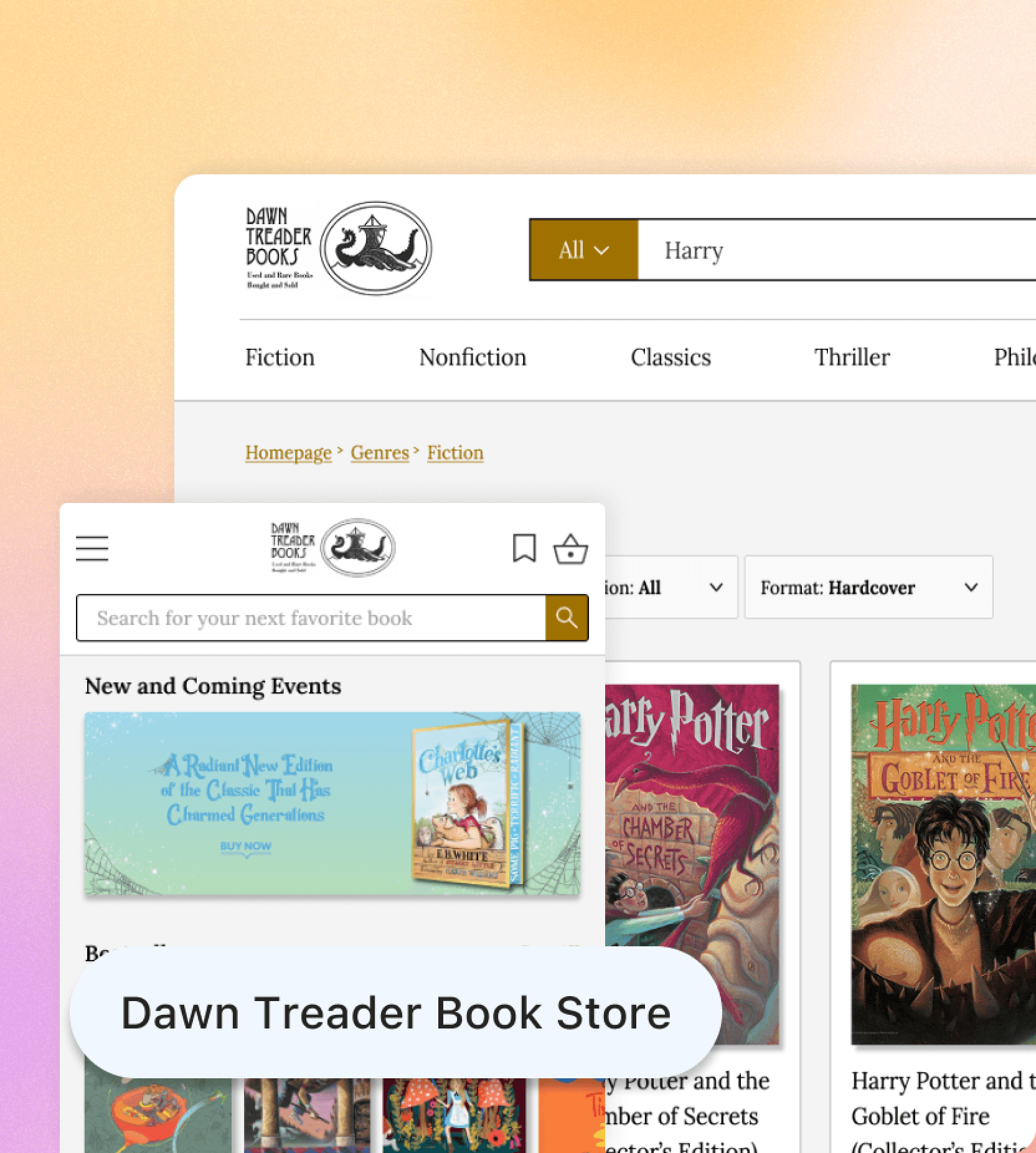This screenshot has width=1036, height=1153.
Task: Follow the Genres breadcrumb link
Action: tap(380, 453)
